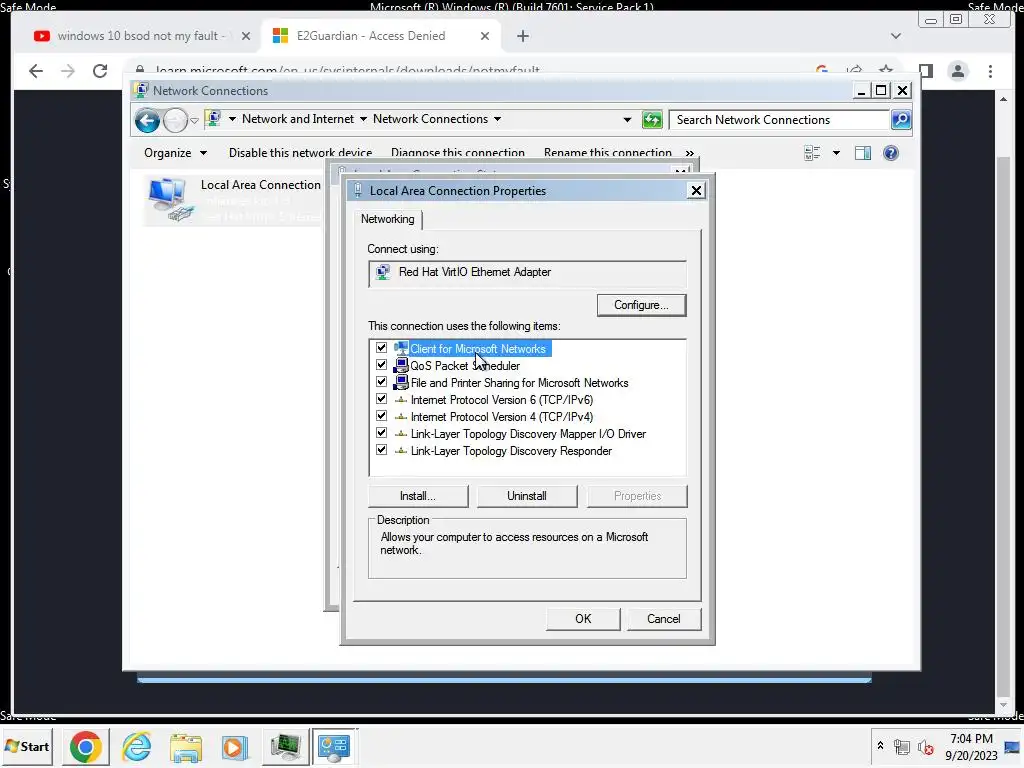The image size is (1024, 768).
Task: Click OK in connection properties
Action: [x=583, y=619]
